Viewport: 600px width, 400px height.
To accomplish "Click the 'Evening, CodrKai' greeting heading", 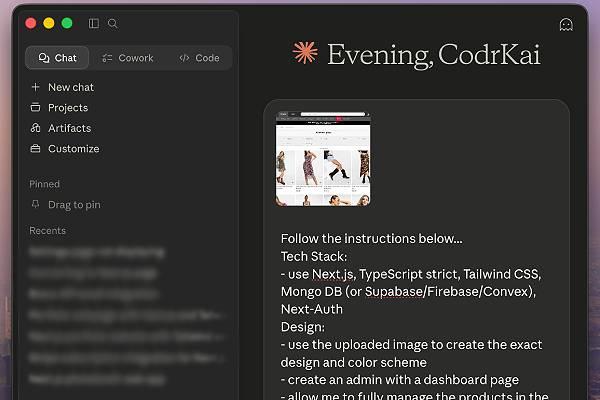I will [434, 55].
